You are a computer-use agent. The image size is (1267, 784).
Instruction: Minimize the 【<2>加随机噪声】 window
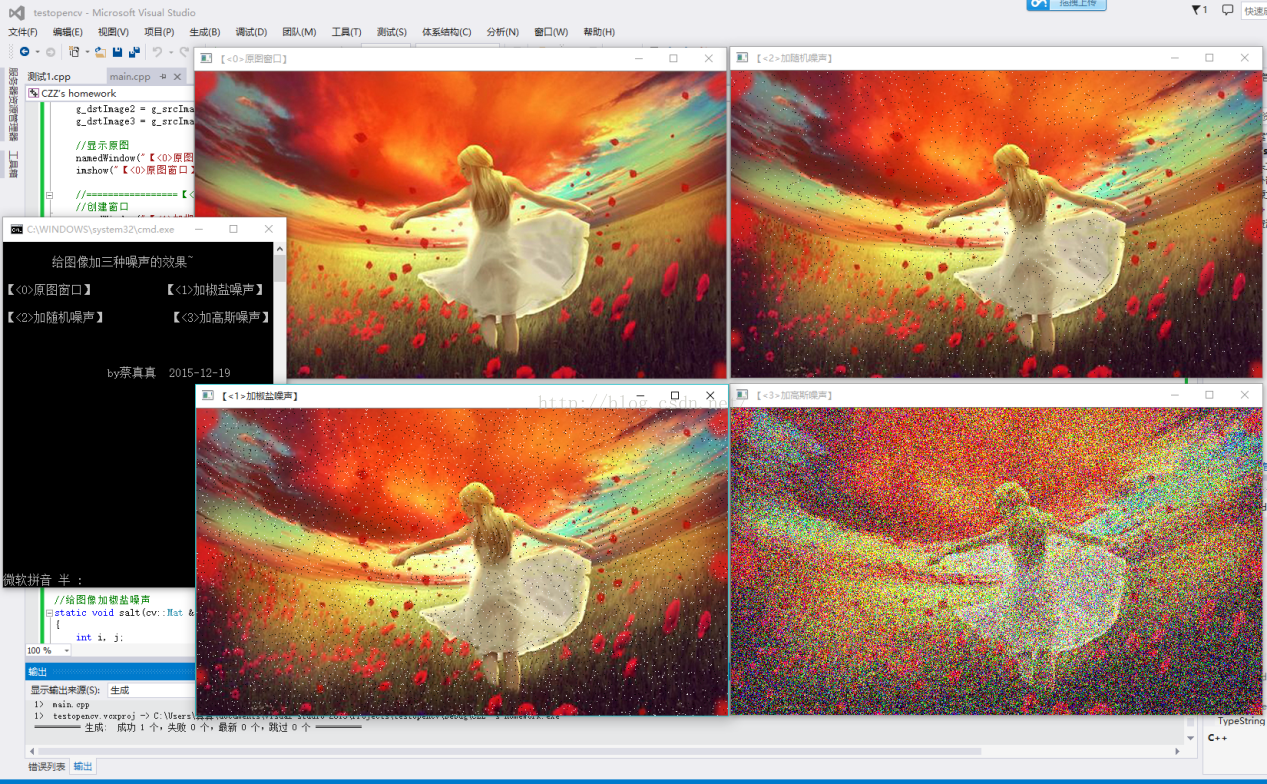[1173, 58]
